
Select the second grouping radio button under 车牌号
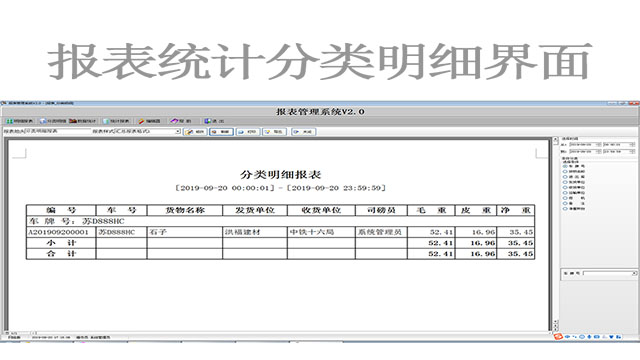(x=565, y=172)
